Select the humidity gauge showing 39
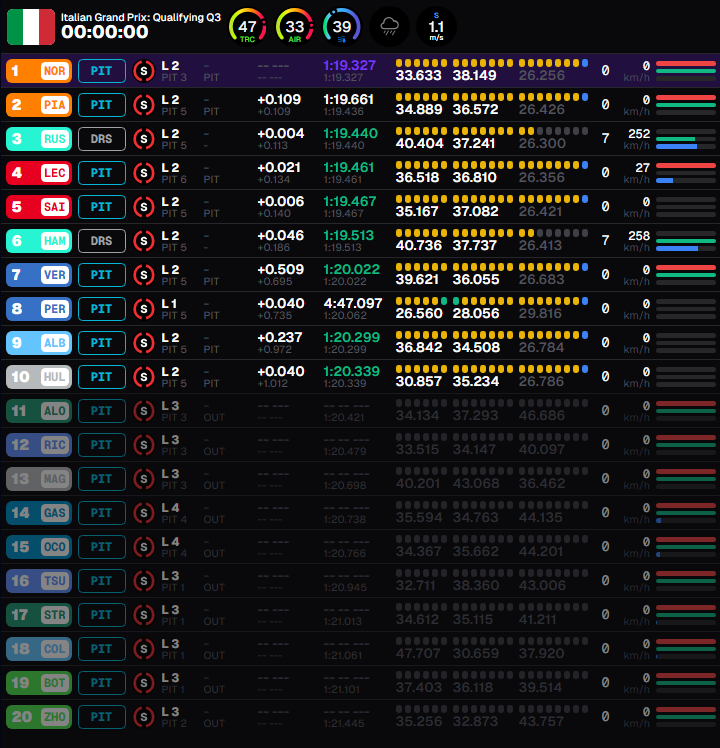The height and width of the screenshot is (748, 720). point(342,27)
